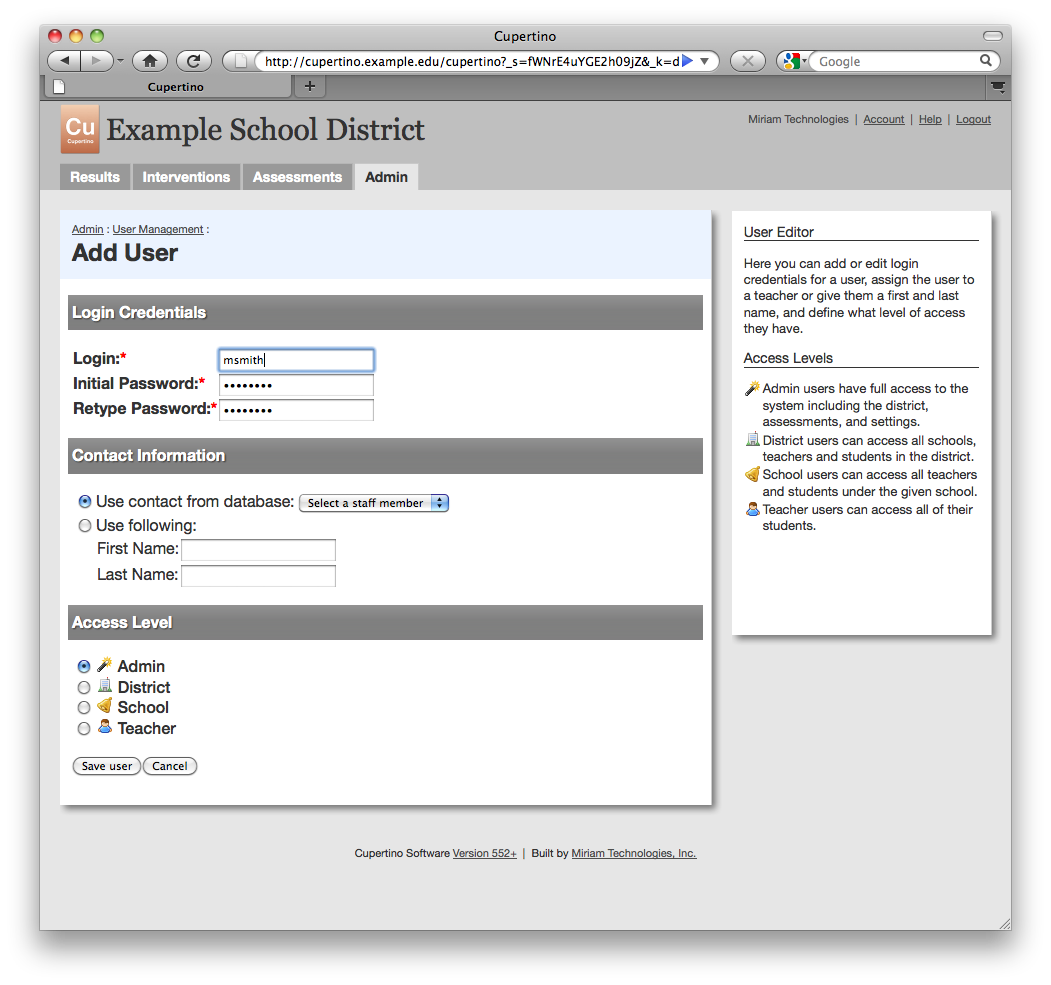Click the browser Home button
The width and height of the screenshot is (1051, 985).
coord(150,61)
